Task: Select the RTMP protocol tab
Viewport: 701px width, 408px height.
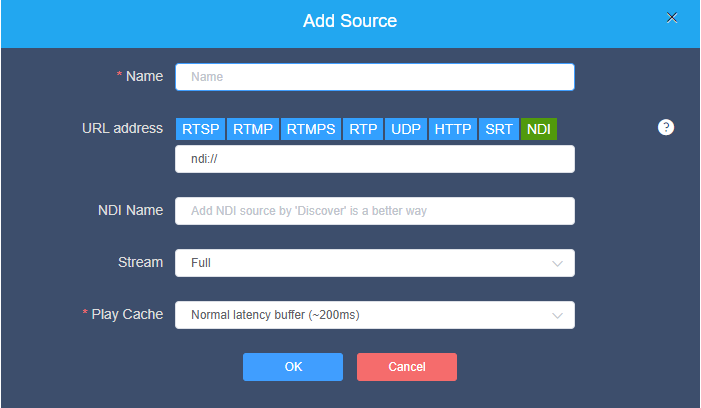Action: point(253,129)
